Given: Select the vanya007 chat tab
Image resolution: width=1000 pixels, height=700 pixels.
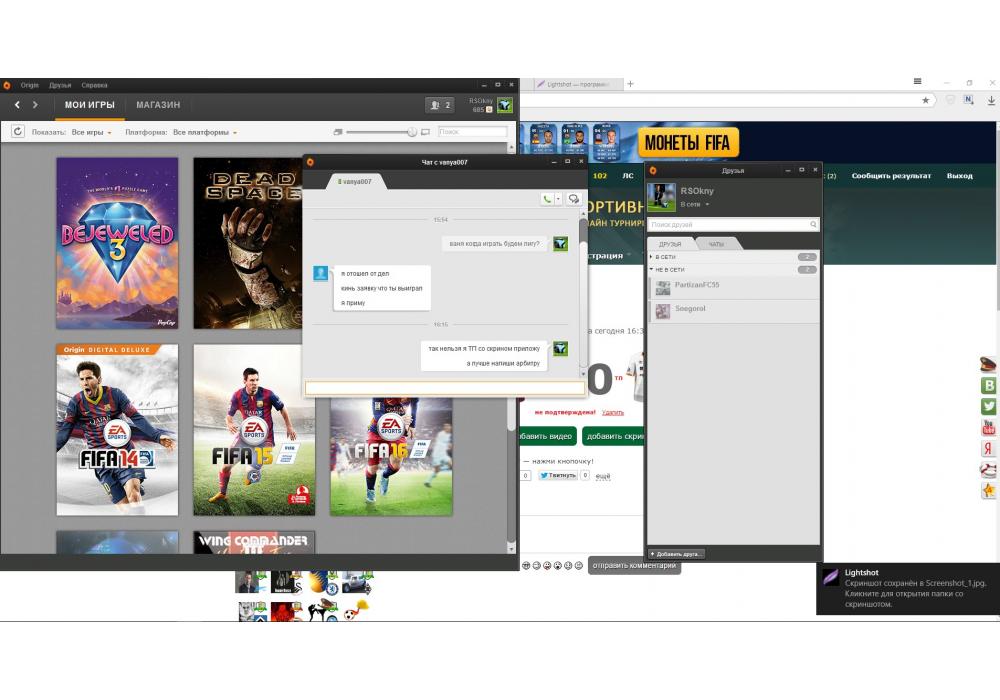Looking at the screenshot, I should 355,182.
